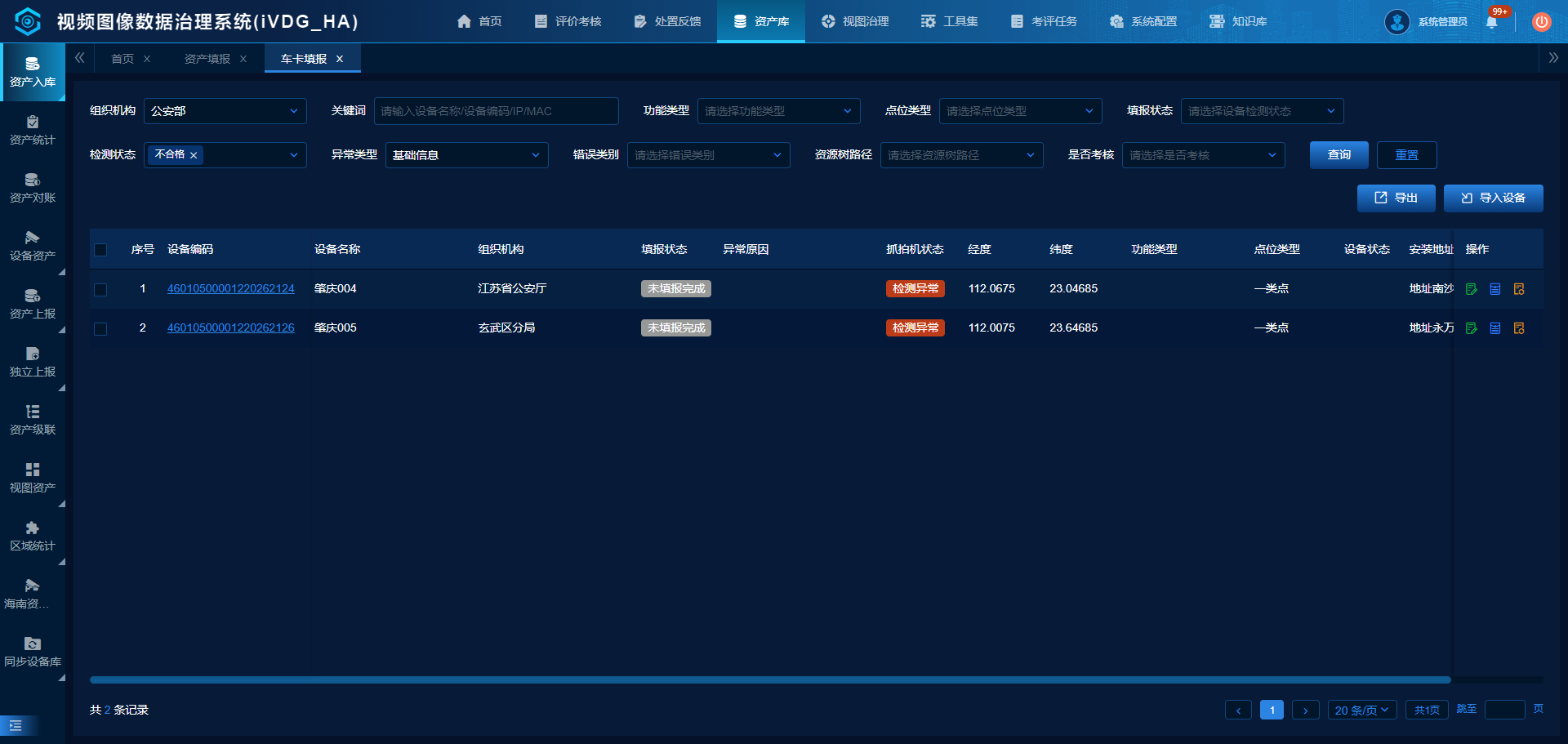Click the horizontal table scrollbar
Screen dimensions: 1568x744
[x=770, y=679]
